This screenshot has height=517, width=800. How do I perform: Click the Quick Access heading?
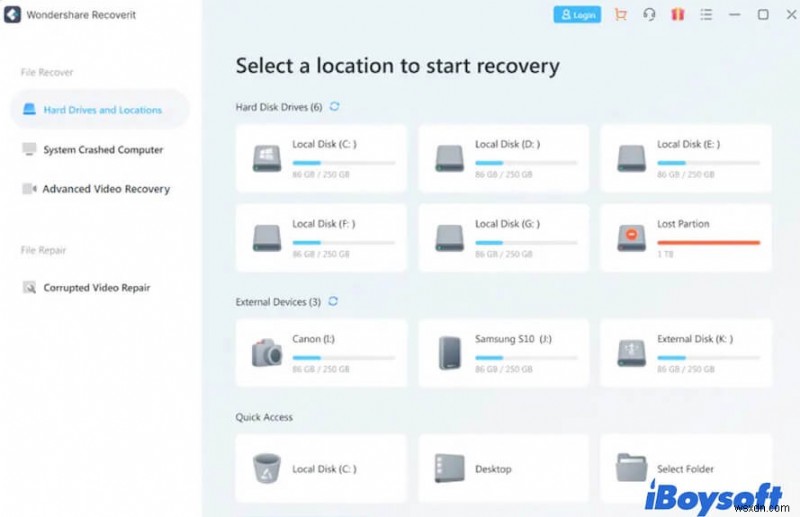coord(264,417)
